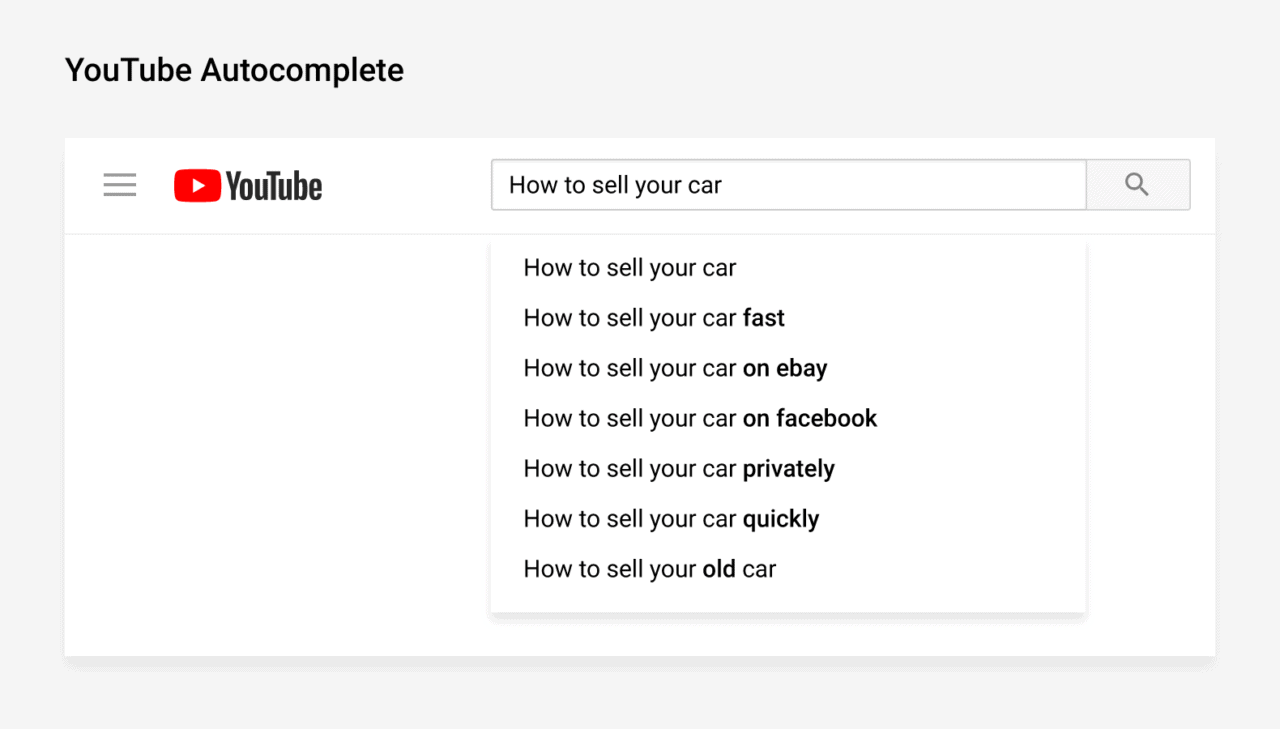Select 'How to sell your car on facebook'
Screen dimensions: 1280x729
pos(700,418)
